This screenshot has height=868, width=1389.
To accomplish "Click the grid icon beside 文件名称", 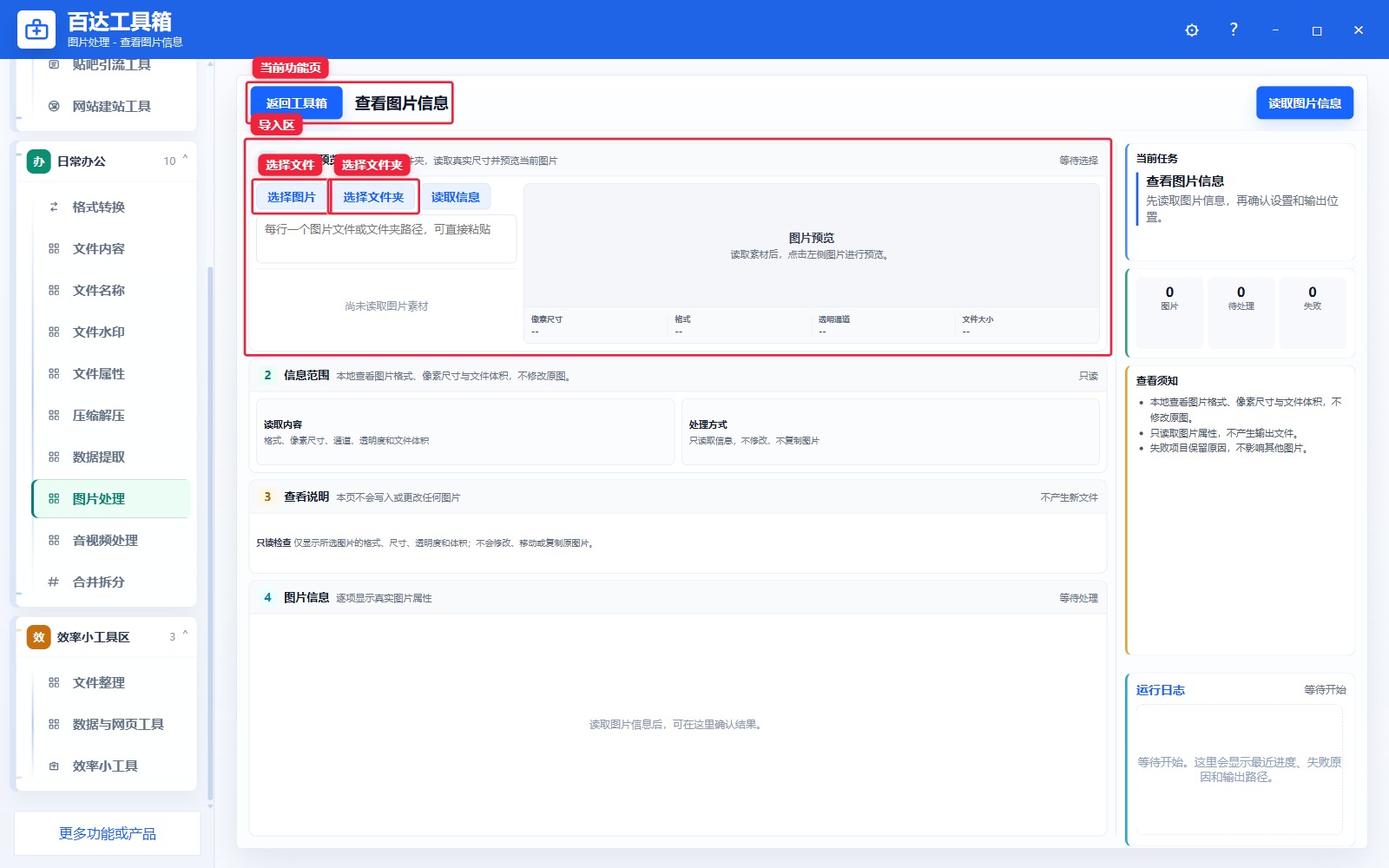I will tap(54, 291).
